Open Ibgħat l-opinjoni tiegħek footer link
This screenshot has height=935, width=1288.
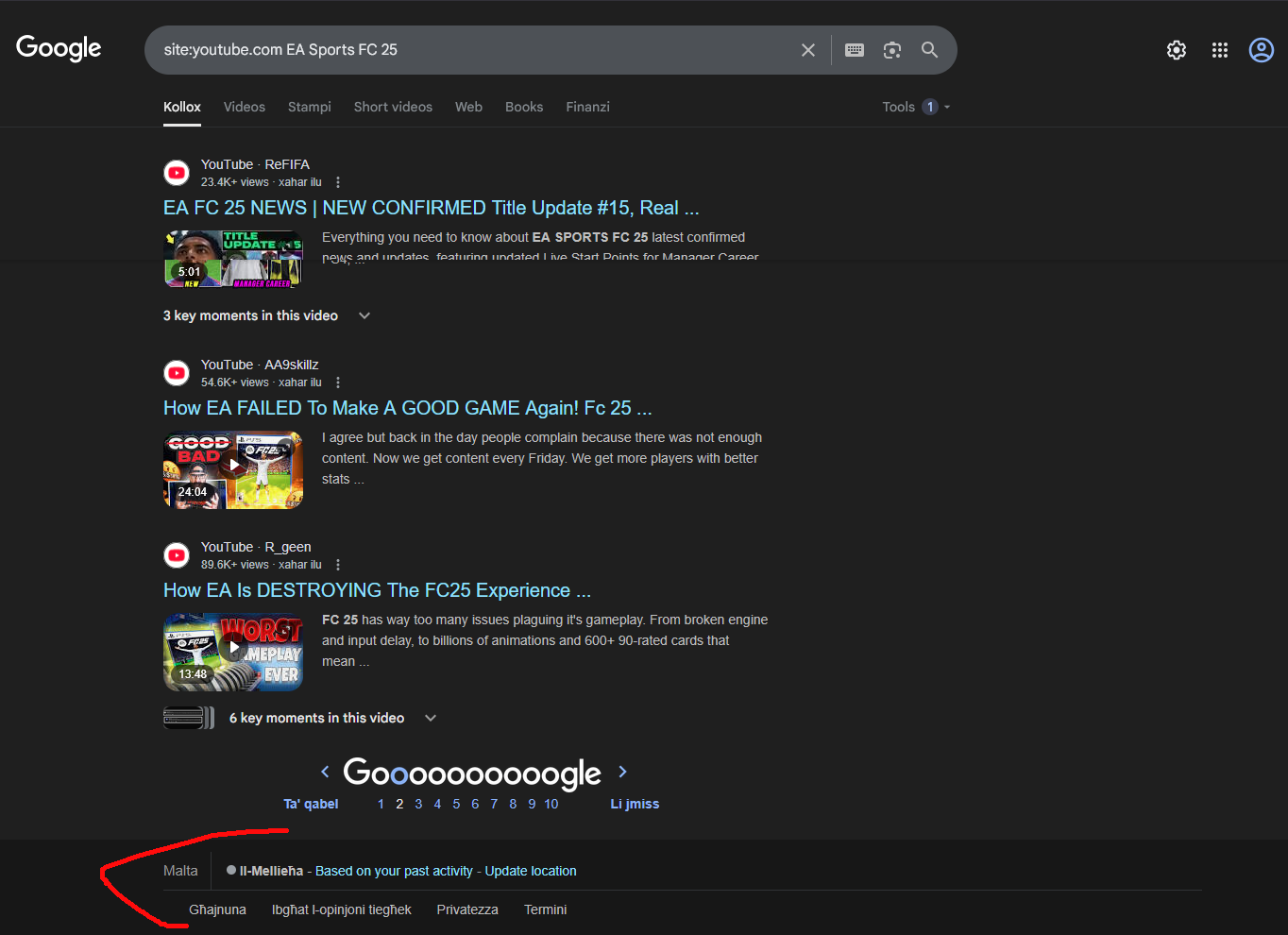click(x=342, y=909)
